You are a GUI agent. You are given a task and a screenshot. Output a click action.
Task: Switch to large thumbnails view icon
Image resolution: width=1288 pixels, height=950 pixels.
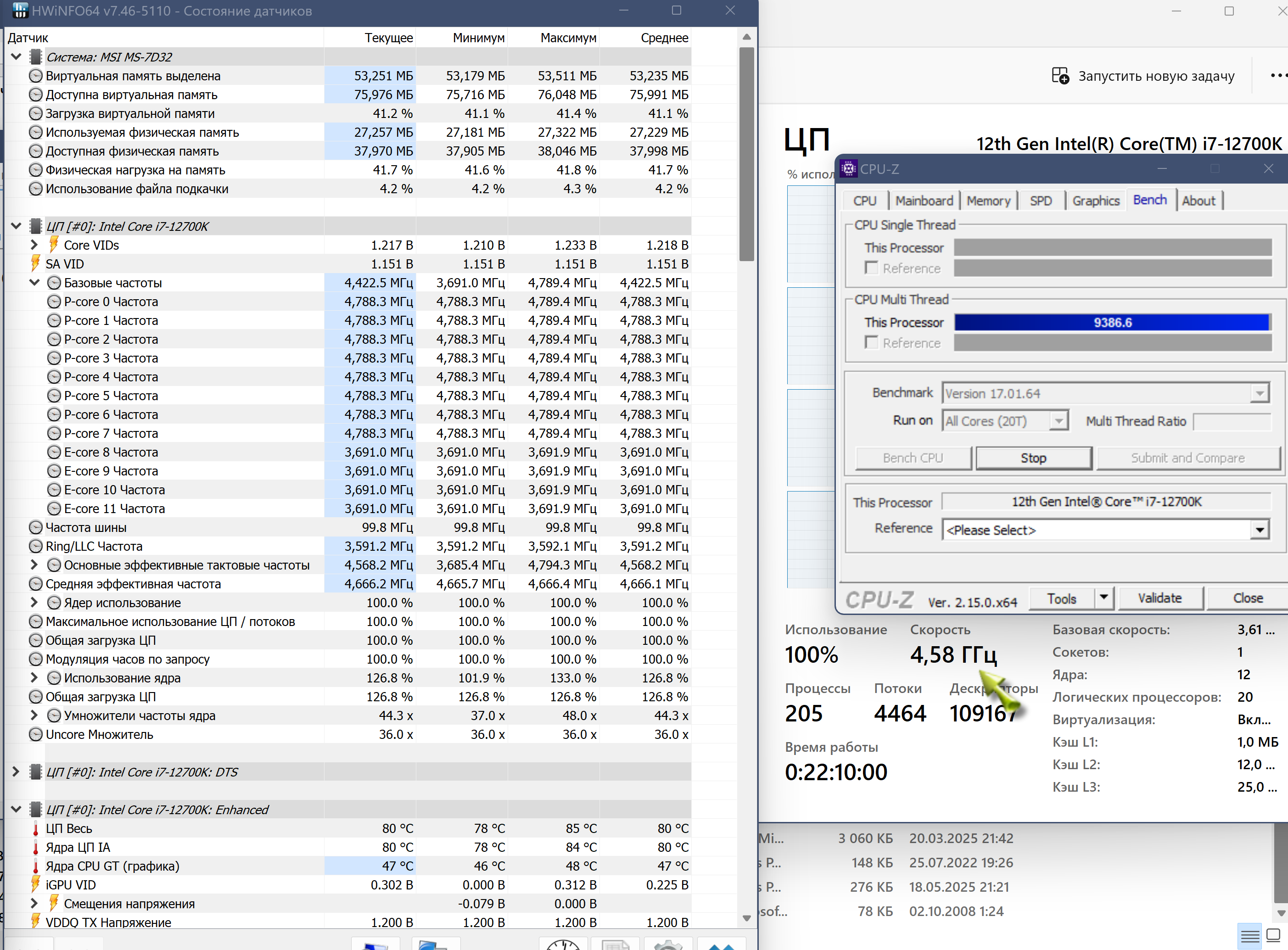click(x=1274, y=935)
